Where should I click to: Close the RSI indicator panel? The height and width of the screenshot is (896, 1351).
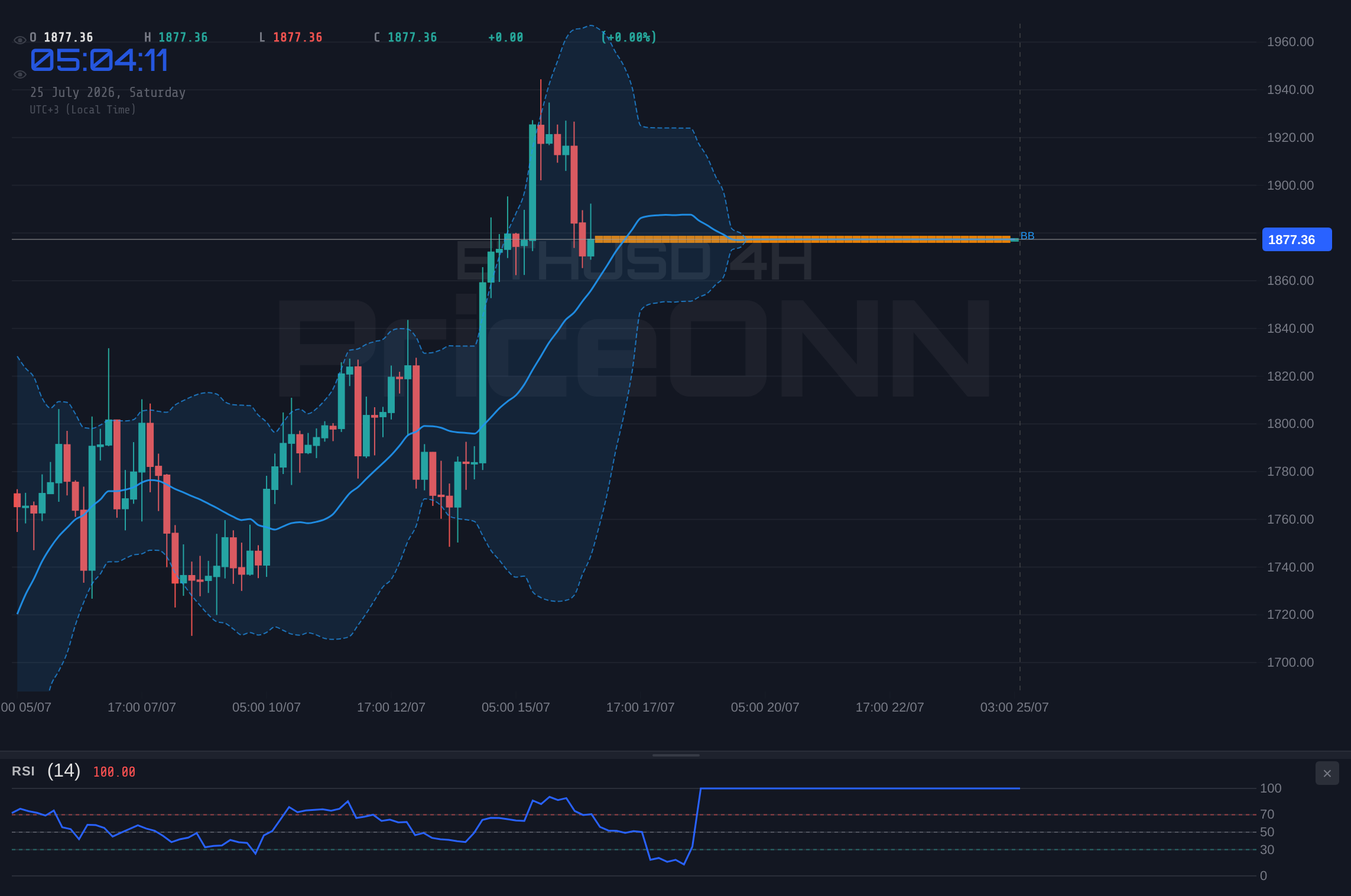pyautogui.click(x=1327, y=773)
